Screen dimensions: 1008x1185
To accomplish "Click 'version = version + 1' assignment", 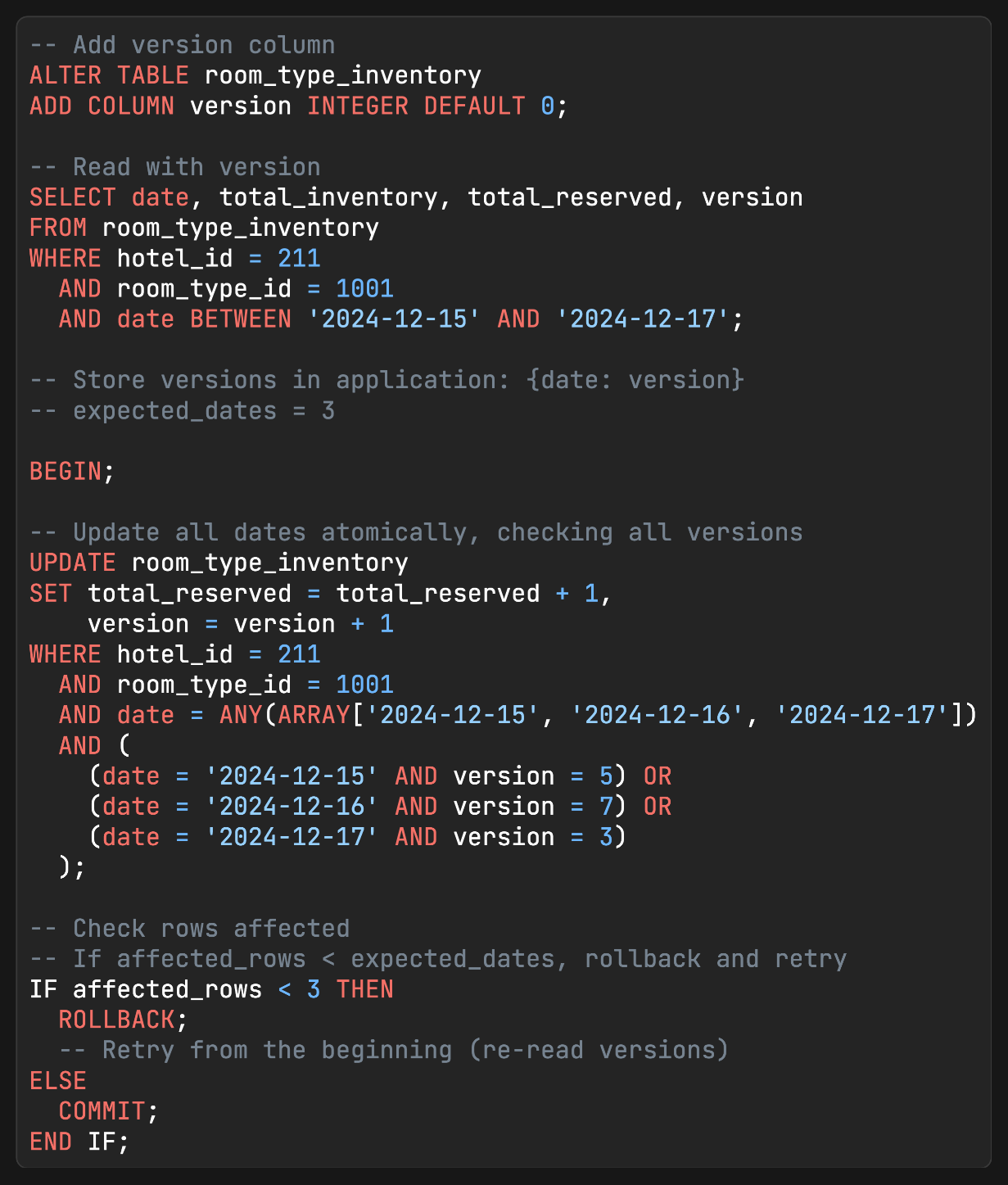I will coord(241,624).
